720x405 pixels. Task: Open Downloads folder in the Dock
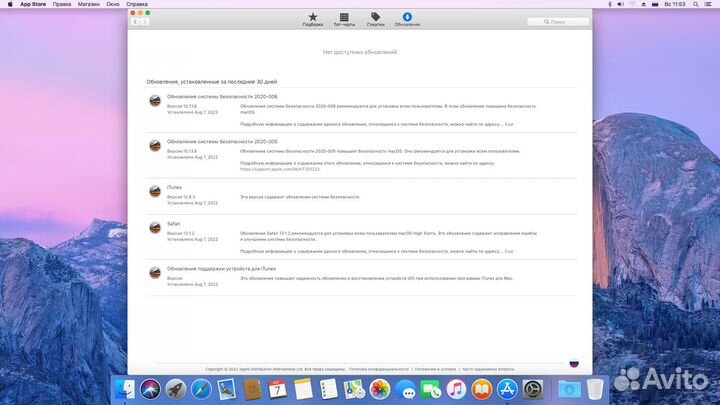(x=569, y=389)
